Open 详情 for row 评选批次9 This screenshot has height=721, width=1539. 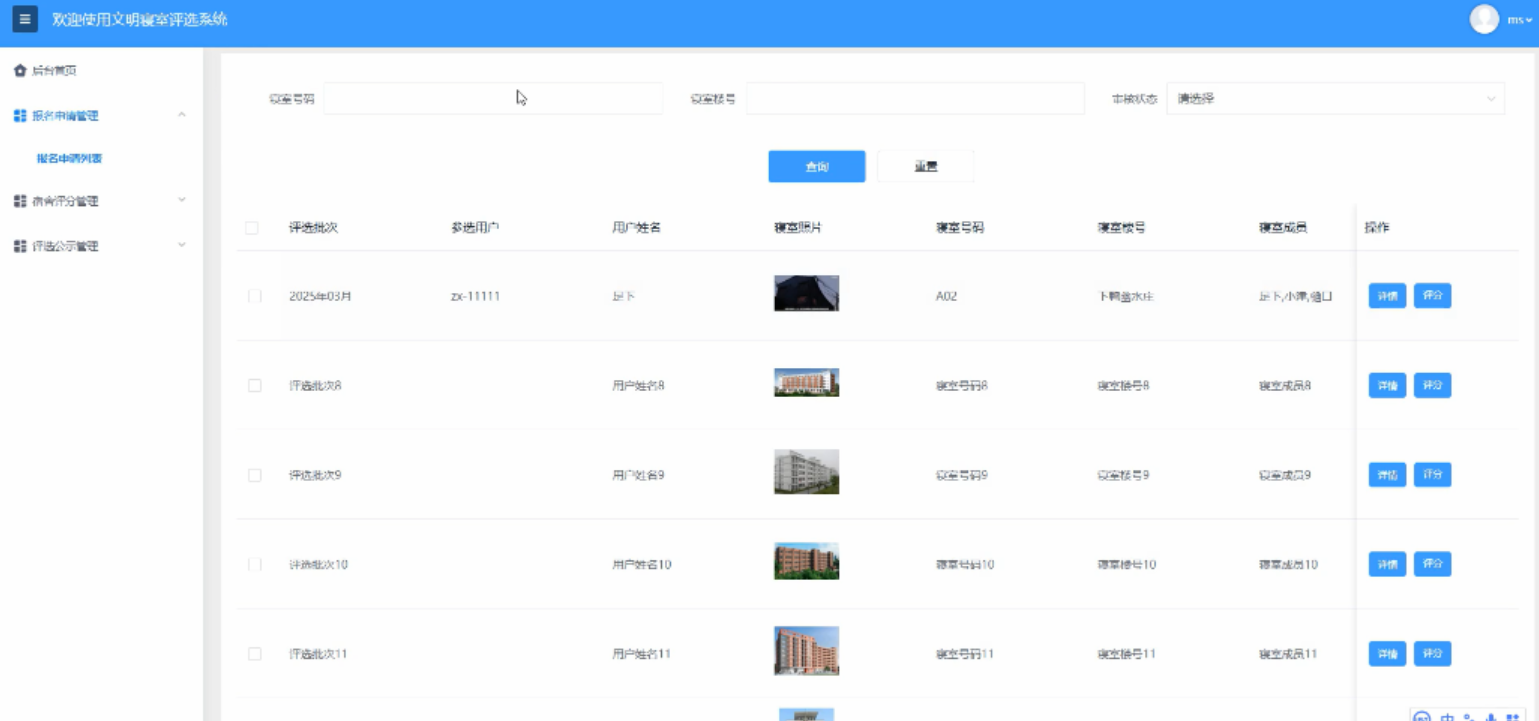[x=1387, y=475]
